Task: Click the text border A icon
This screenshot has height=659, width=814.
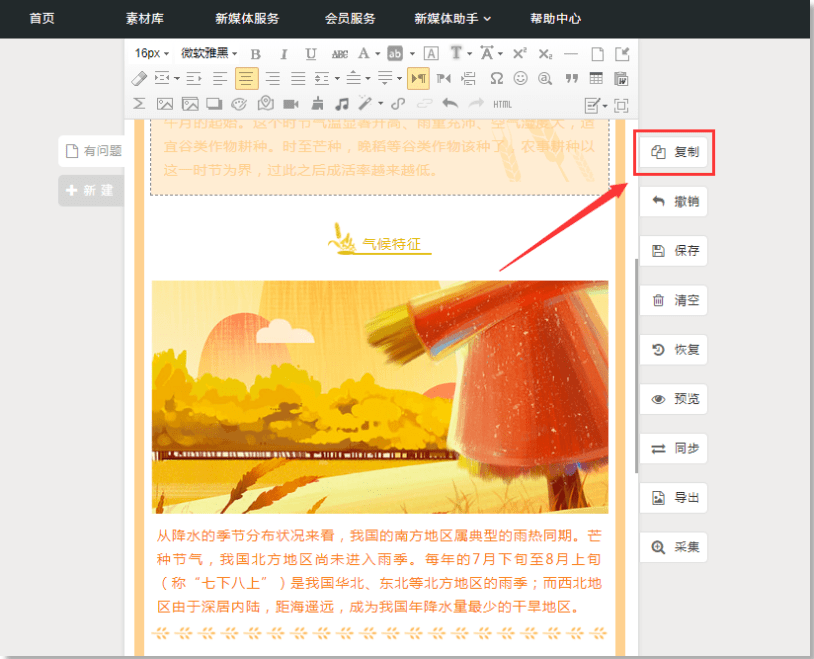Action: pyautogui.click(x=431, y=53)
